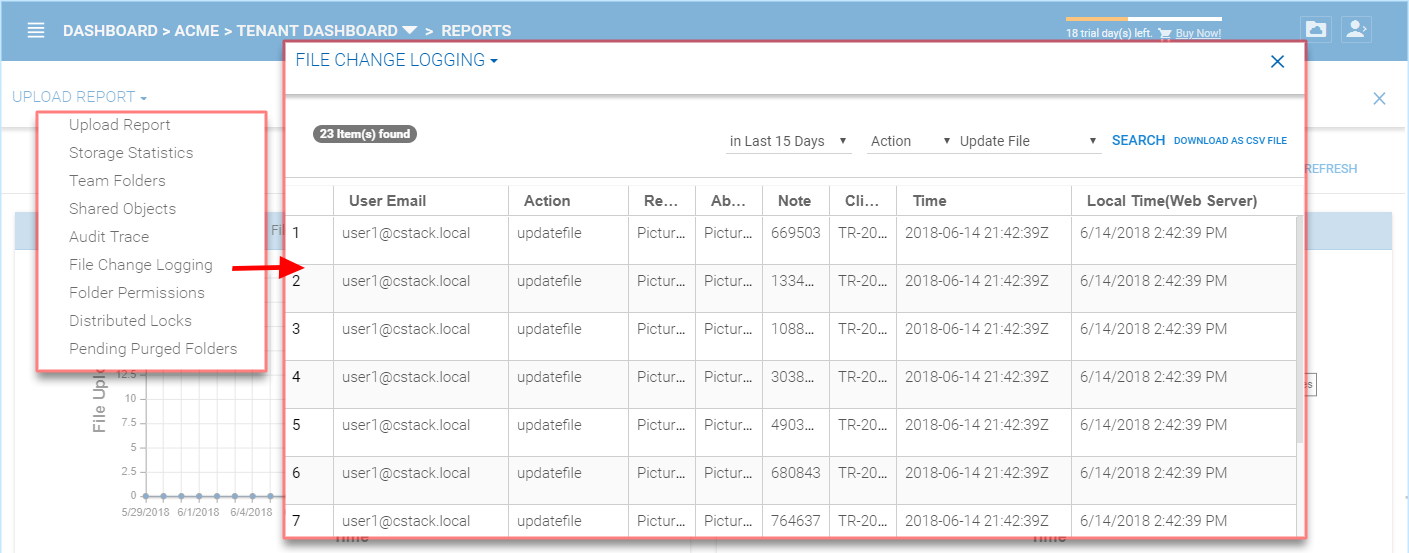Select Pending Purged Folders menu item
This screenshot has width=1409, height=553.
pos(153,349)
